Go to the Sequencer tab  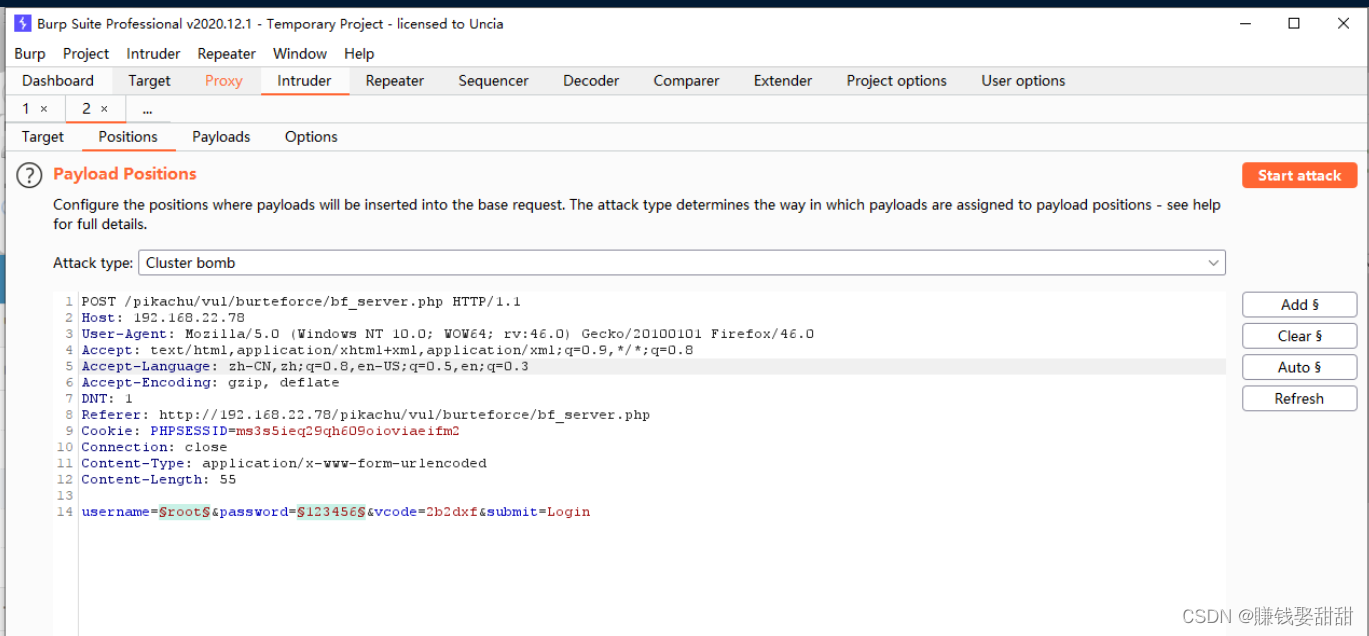tap(493, 81)
